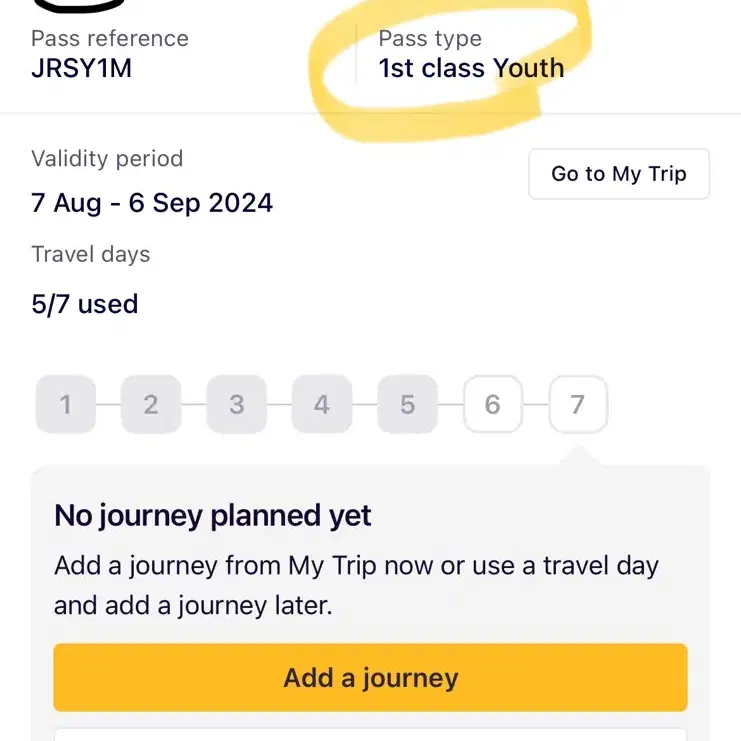Select travel day 2 box
Viewport: 741px width, 741px height.
[x=151, y=404]
